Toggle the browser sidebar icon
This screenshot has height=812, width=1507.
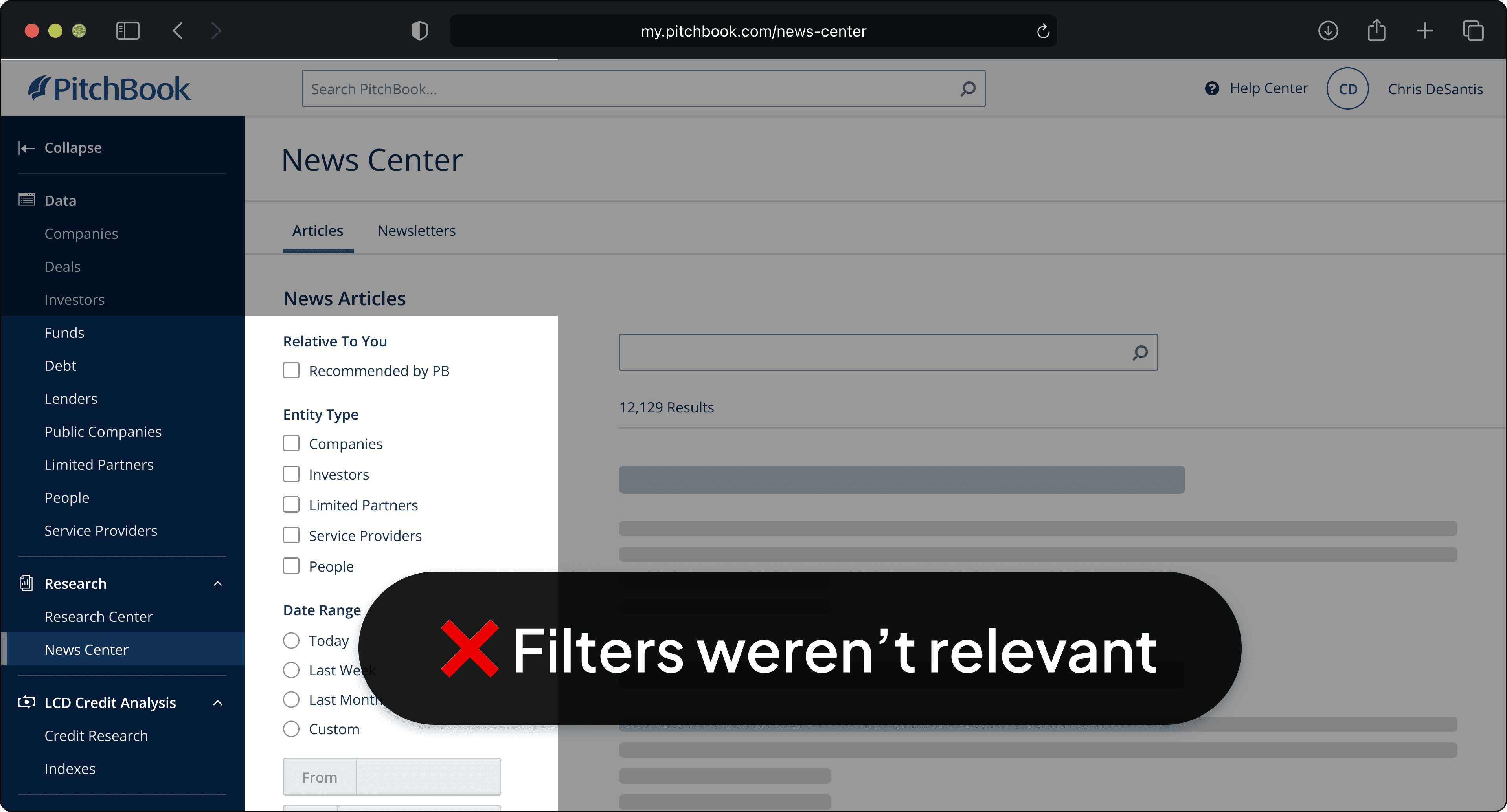point(127,30)
